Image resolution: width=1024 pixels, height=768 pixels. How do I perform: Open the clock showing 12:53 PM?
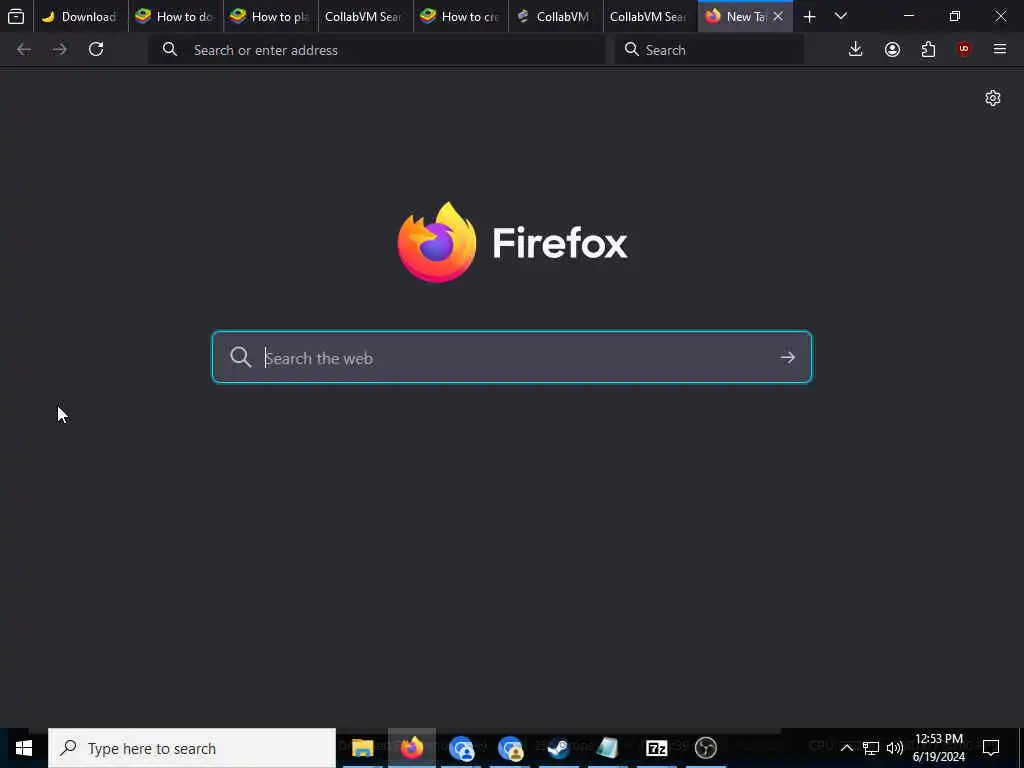939,748
